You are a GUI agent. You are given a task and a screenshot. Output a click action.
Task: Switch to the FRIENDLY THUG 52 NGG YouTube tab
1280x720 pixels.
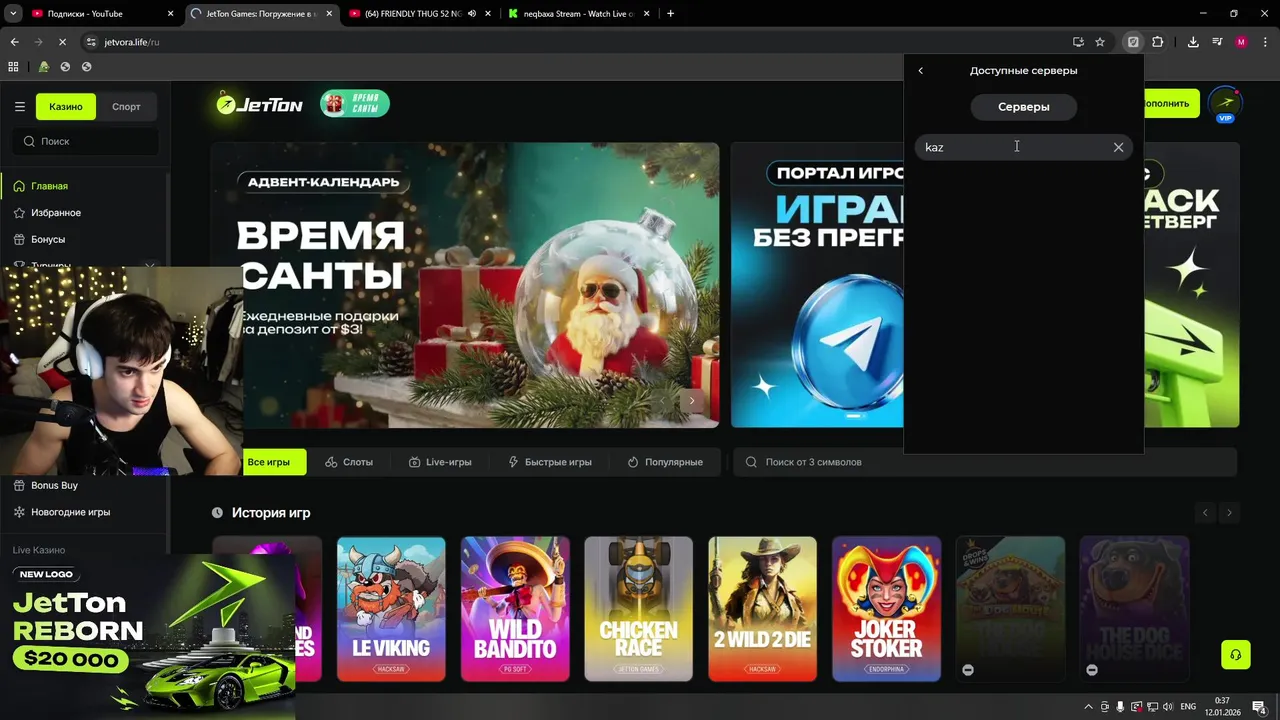419,13
